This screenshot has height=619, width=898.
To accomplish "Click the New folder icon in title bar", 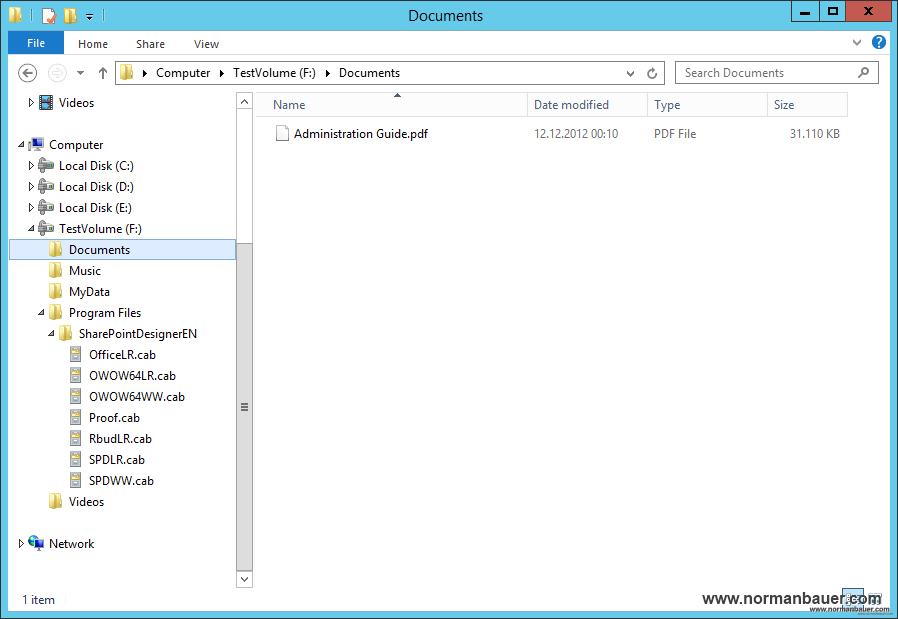I will pyautogui.click(x=69, y=16).
